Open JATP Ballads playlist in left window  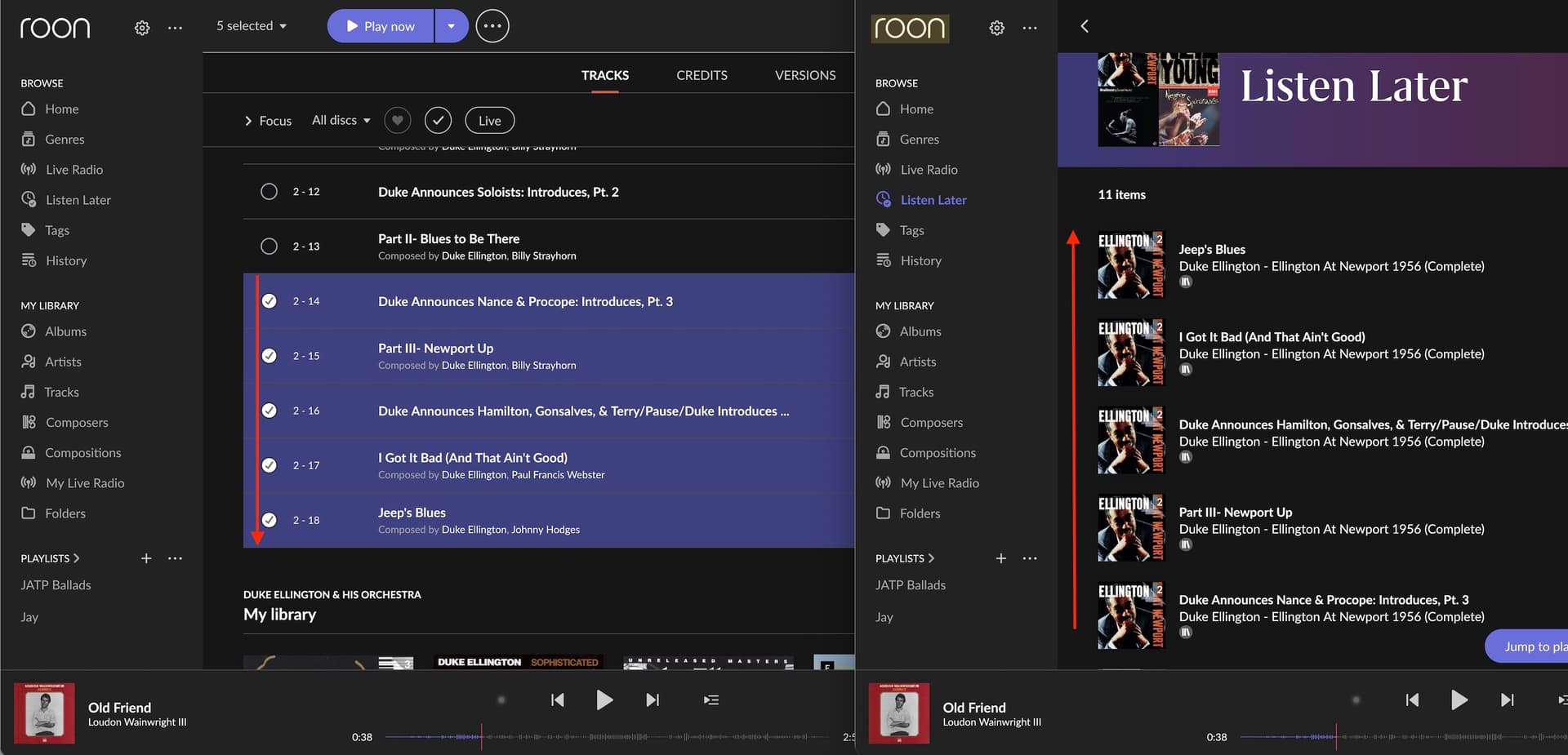(x=56, y=585)
